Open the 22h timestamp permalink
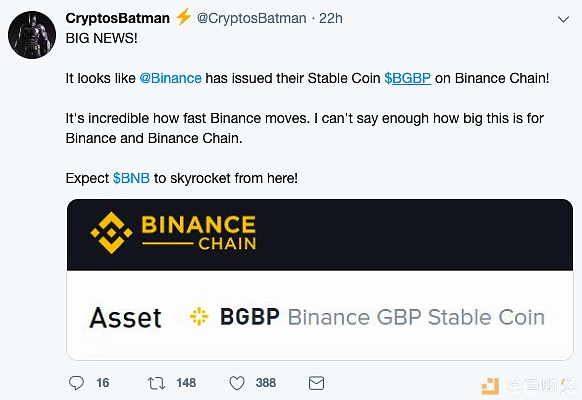The image size is (582, 400). tap(331, 18)
